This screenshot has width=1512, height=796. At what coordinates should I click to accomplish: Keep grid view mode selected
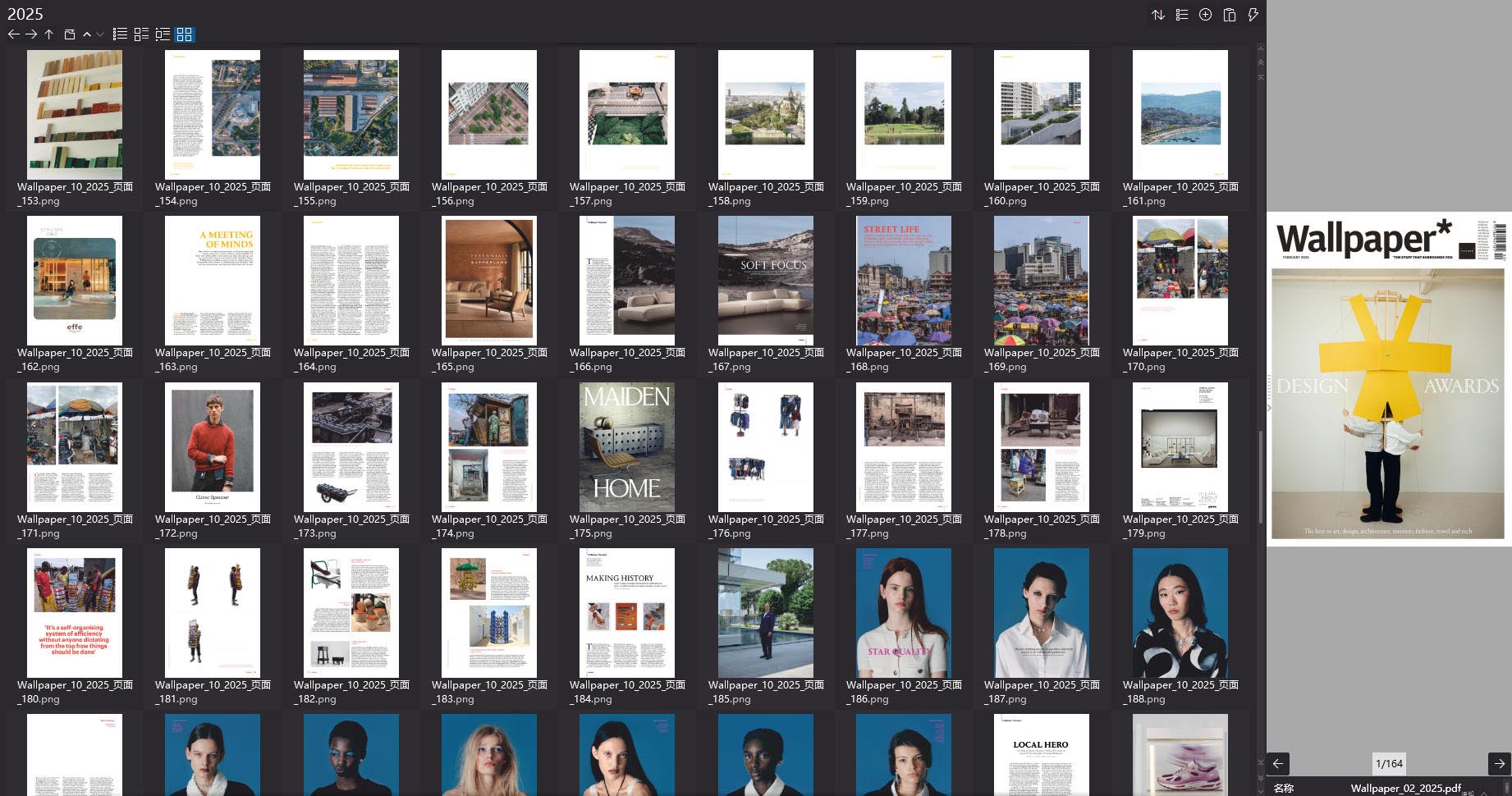(x=184, y=34)
